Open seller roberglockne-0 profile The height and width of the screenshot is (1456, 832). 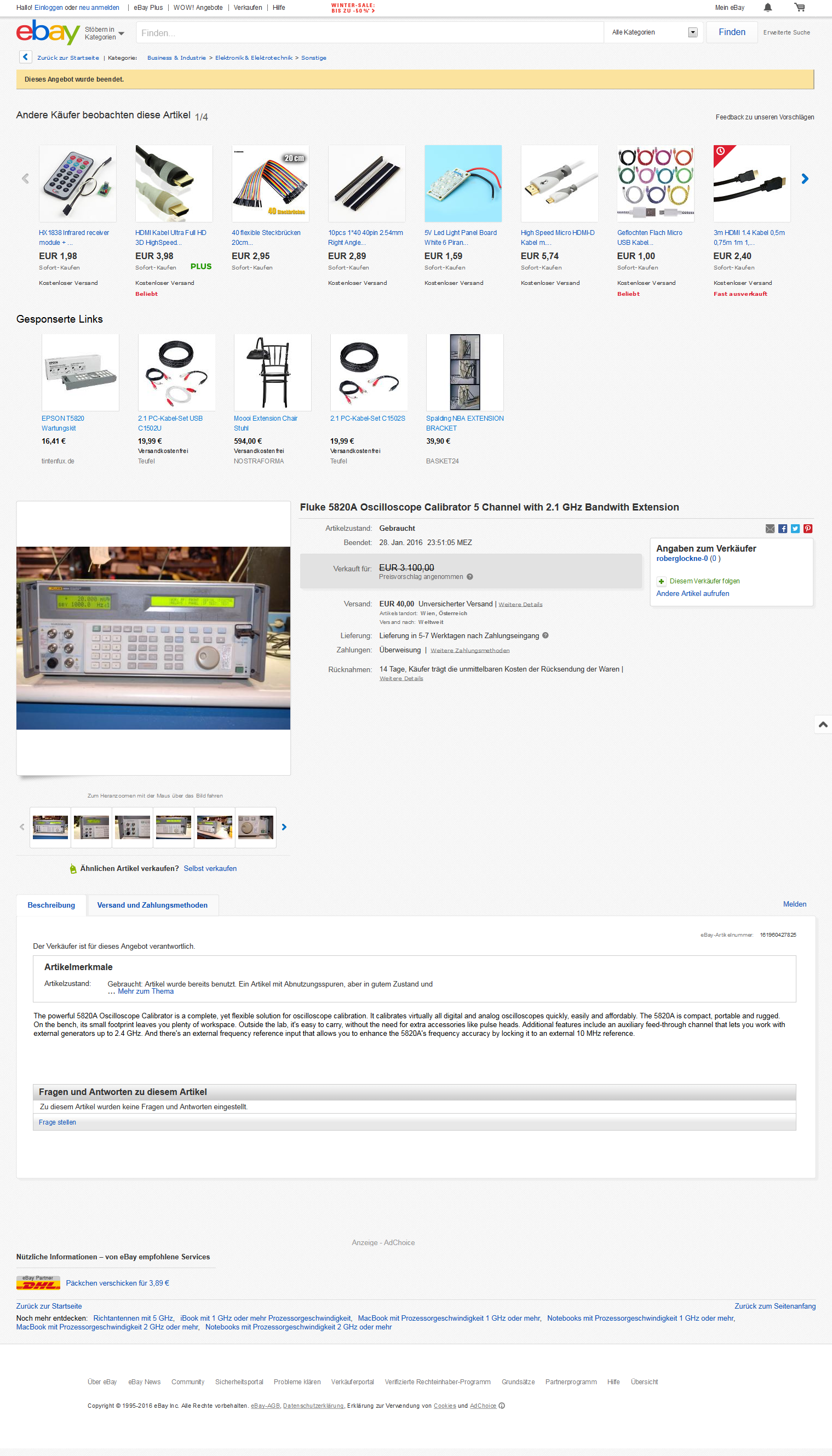[682, 558]
